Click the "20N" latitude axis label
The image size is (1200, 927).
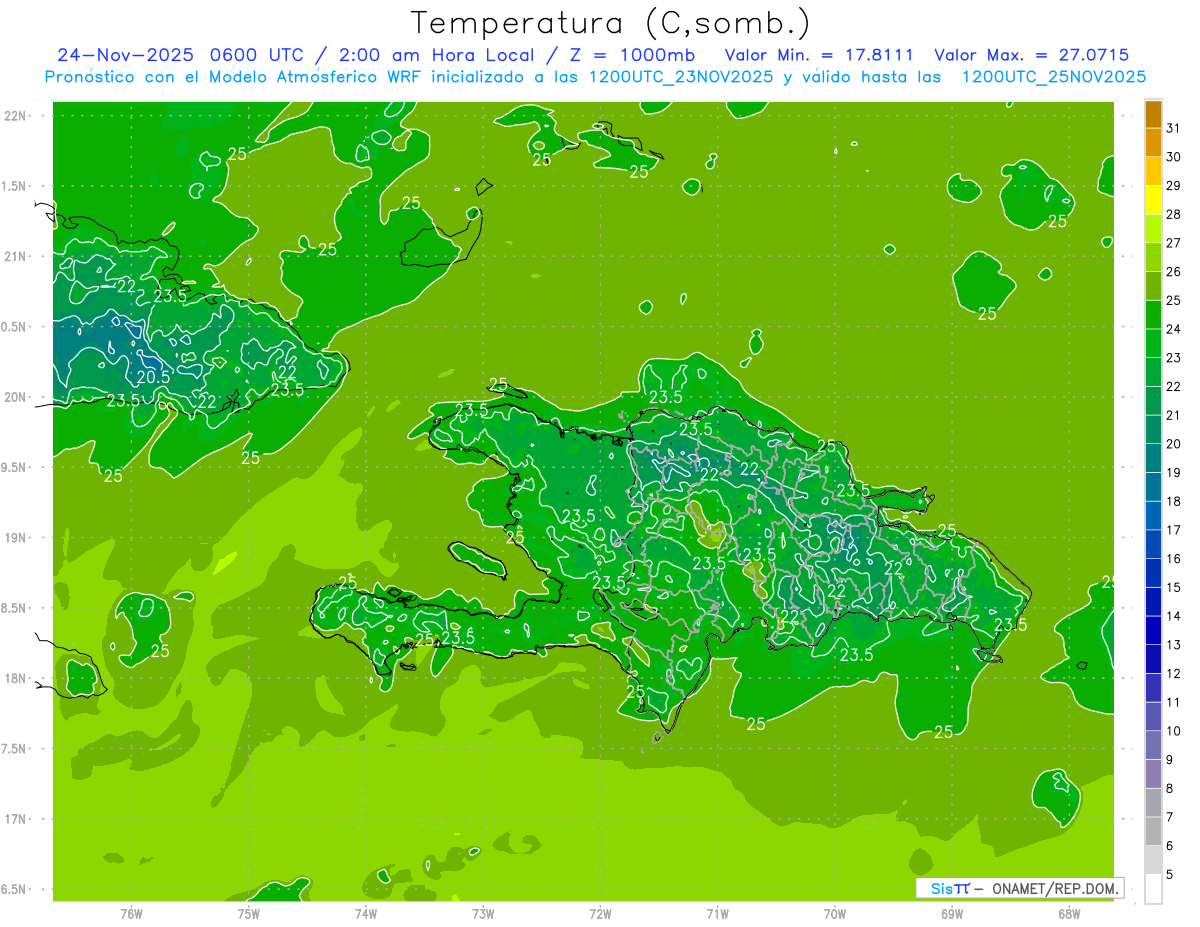[x=16, y=397]
